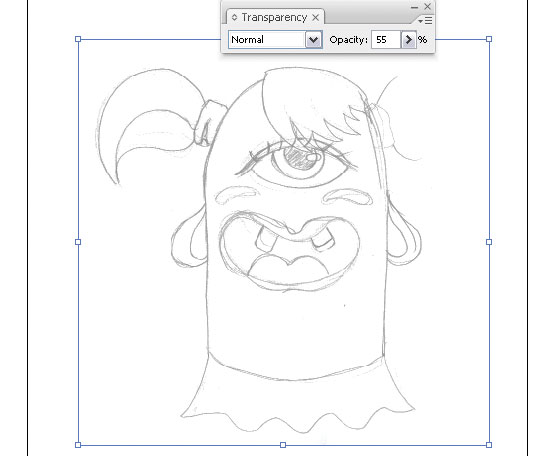Click the middle-left selection handle
Image resolution: width=550 pixels, height=456 pixels.
(x=78, y=242)
